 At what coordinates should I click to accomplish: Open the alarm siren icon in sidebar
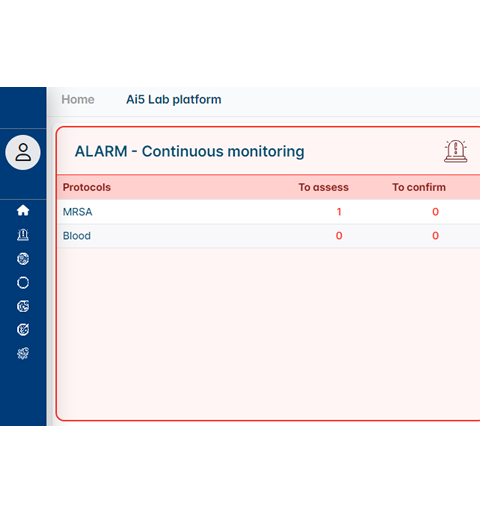(23, 235)
